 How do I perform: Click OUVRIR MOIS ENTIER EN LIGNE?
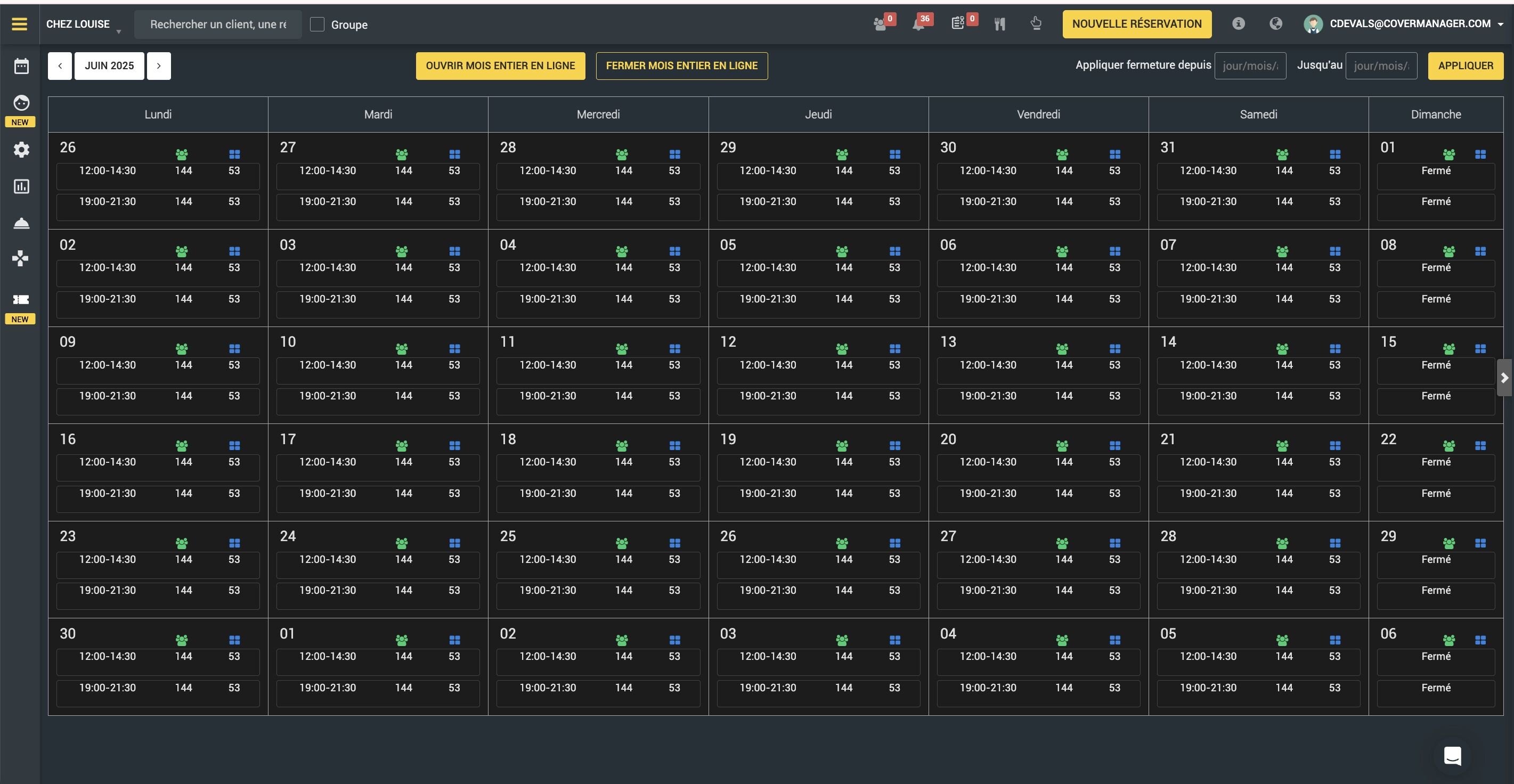(x=500, y=66)
